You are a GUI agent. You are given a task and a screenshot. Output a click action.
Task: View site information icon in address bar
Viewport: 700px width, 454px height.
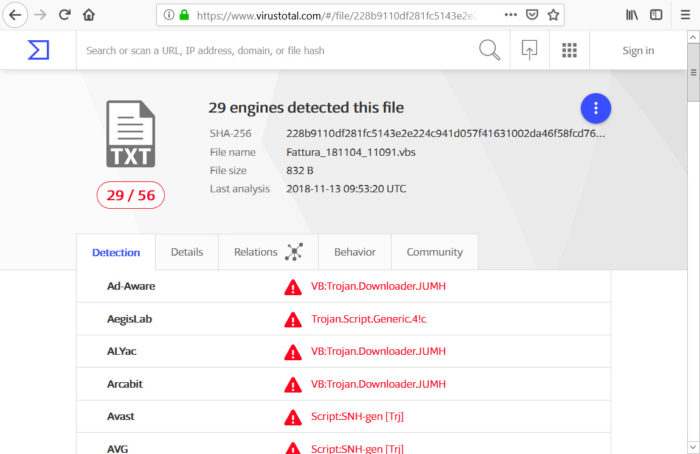point(168,15)
